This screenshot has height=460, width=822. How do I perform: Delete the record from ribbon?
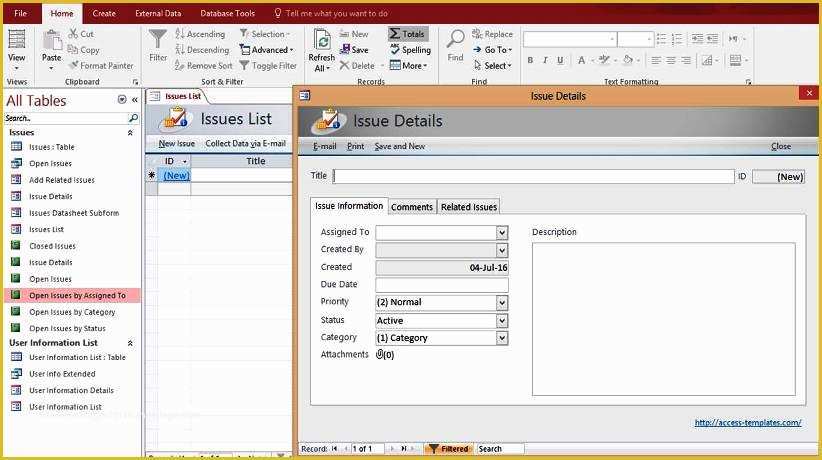point(357,66)
